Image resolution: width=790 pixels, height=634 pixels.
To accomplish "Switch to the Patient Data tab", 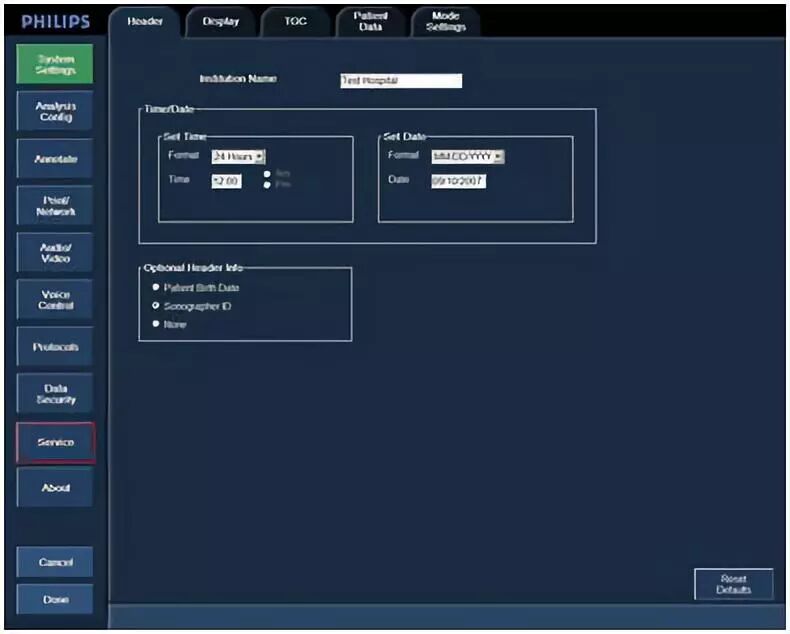I will tap(370, 22).
